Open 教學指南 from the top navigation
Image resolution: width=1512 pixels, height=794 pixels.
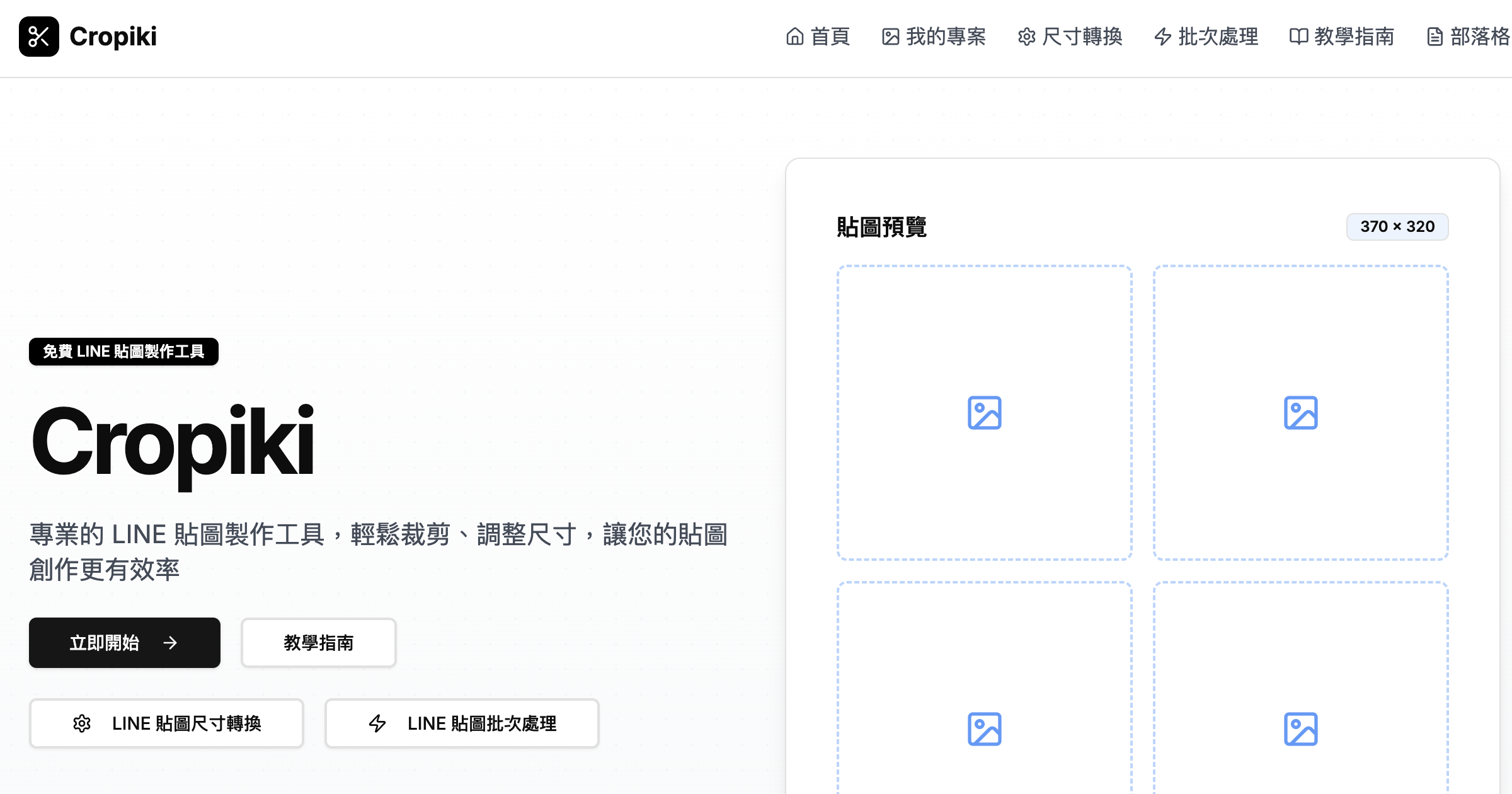[1353, 37]
